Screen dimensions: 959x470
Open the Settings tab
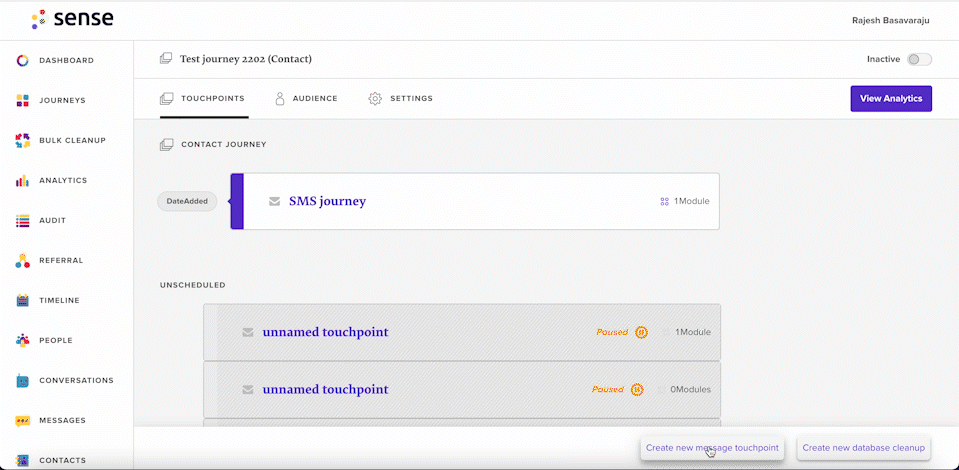click(401, 99)
